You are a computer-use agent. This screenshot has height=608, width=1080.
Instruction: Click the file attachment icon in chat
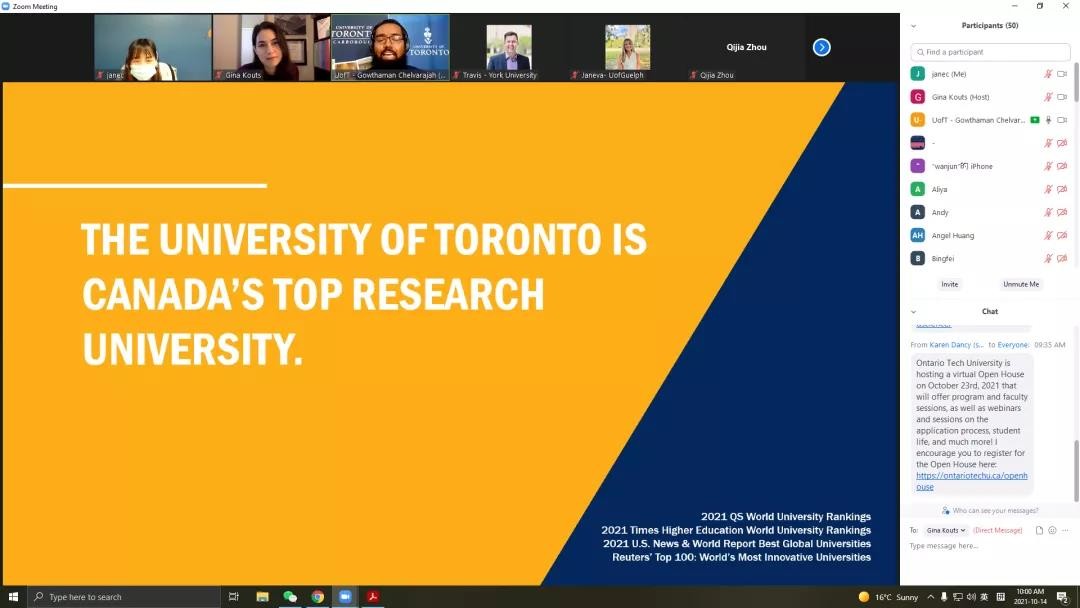[x=1040, y=530]
